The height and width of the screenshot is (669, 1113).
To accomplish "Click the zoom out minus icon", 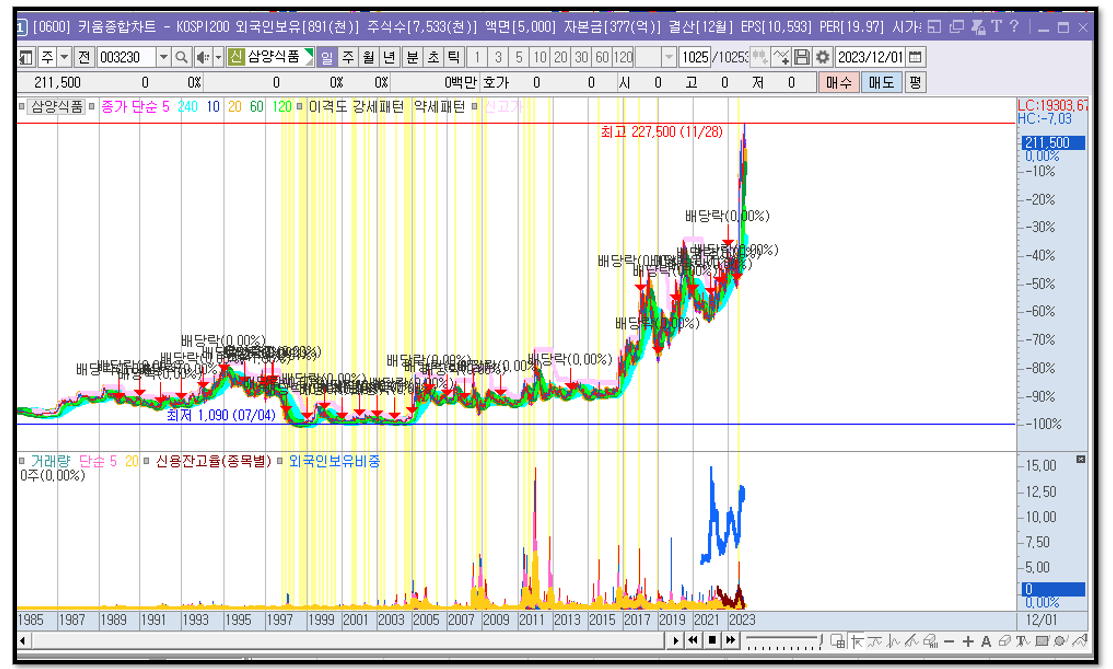I will (x=949, y=641).
